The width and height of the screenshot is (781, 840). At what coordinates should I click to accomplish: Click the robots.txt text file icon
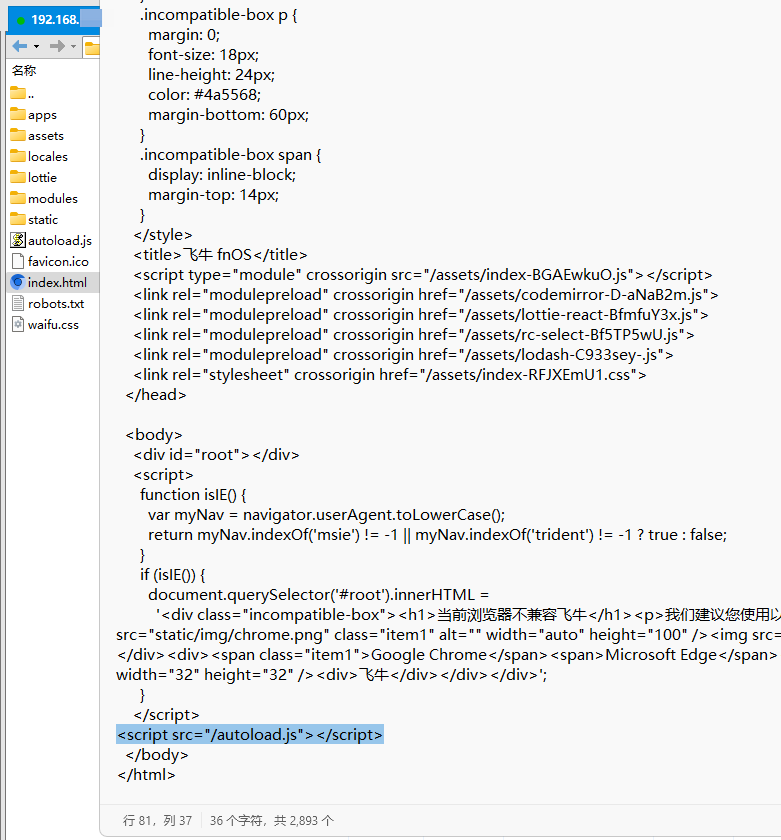click(18, 303)
